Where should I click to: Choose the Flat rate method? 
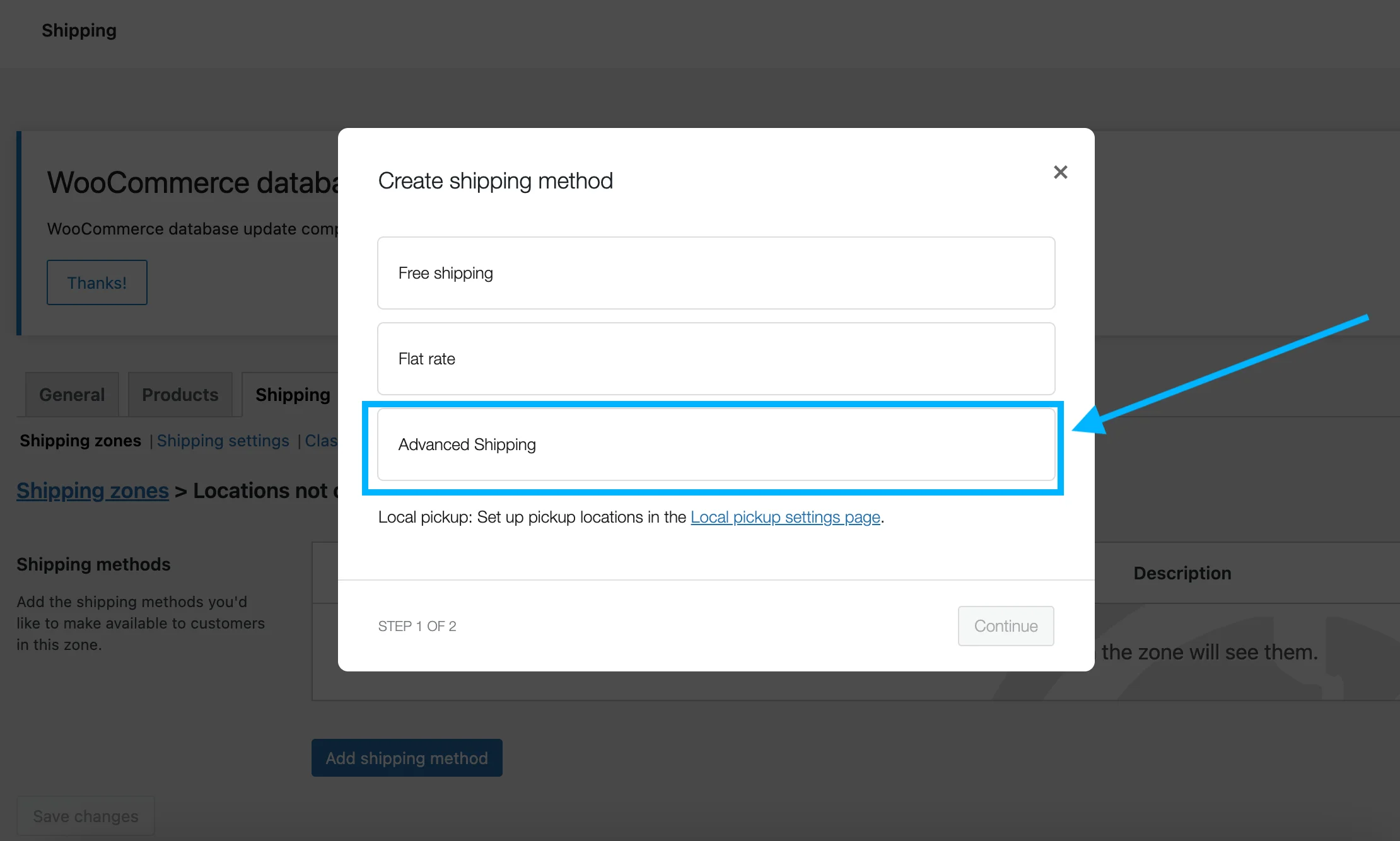716,359
